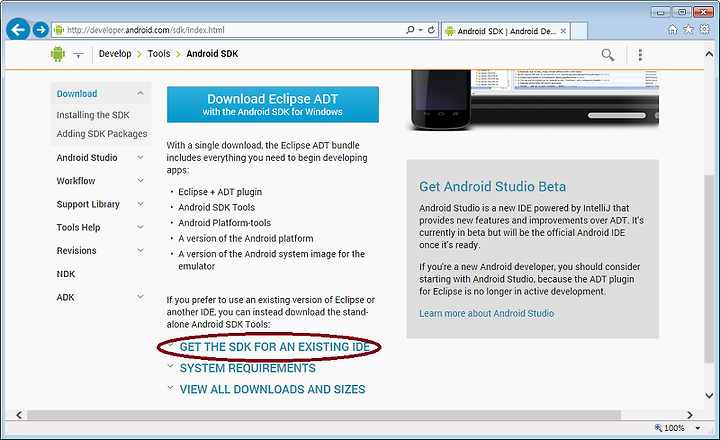The width and height of the screenshot is (720, 440).
Task: Open the address bar autocomplete dropdown arrow
Action: tap(421, 30)
